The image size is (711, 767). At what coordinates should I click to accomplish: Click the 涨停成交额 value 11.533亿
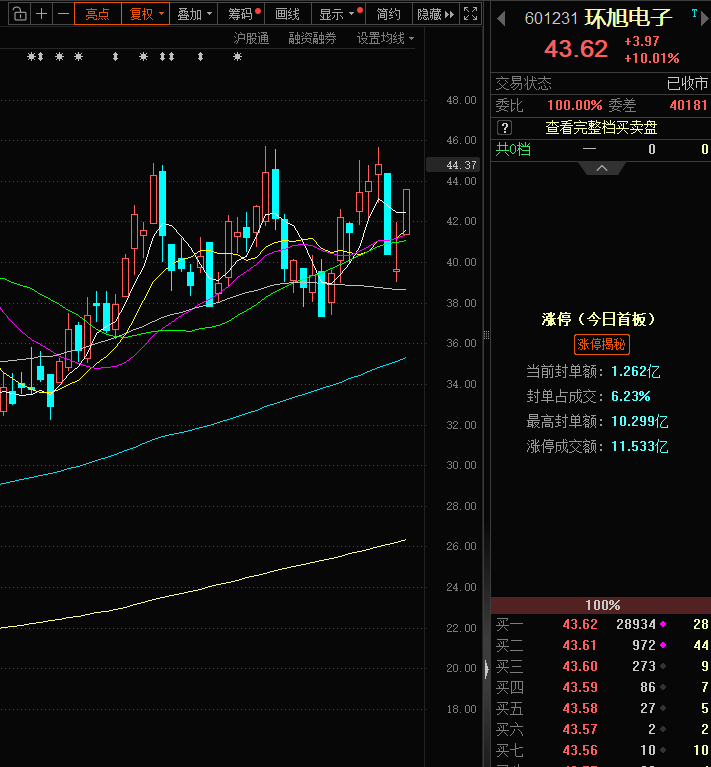point(640,446)
